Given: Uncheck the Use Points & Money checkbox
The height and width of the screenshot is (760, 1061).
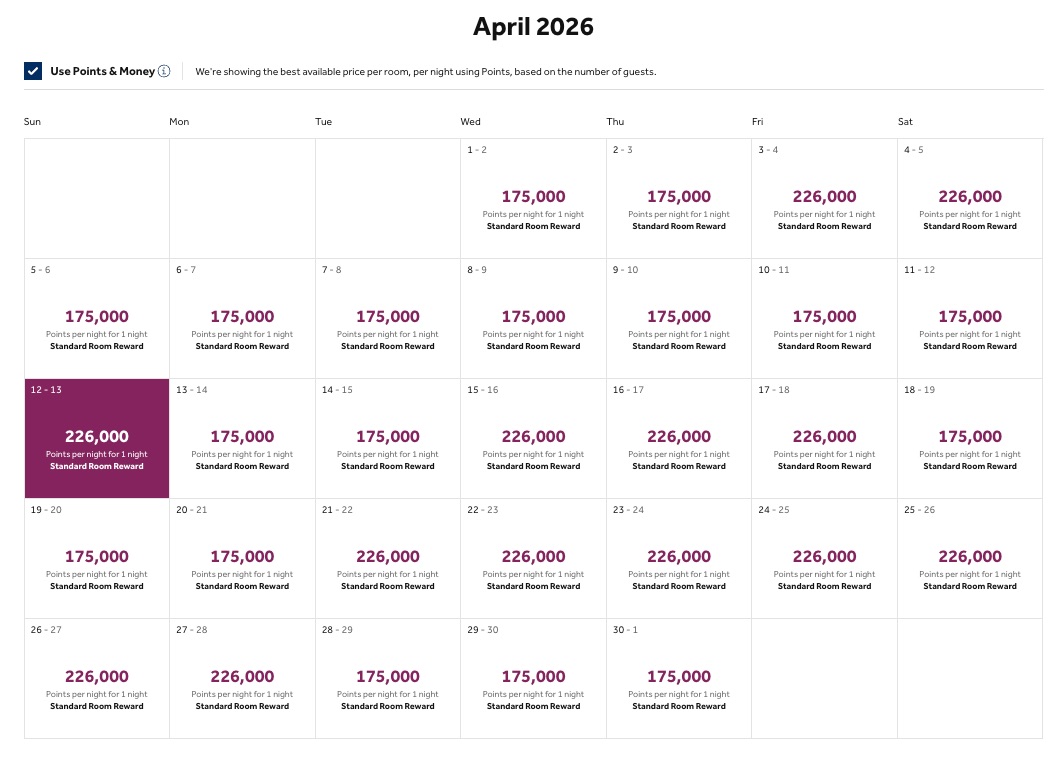Looking at the screenshot, I should [33, 71].
